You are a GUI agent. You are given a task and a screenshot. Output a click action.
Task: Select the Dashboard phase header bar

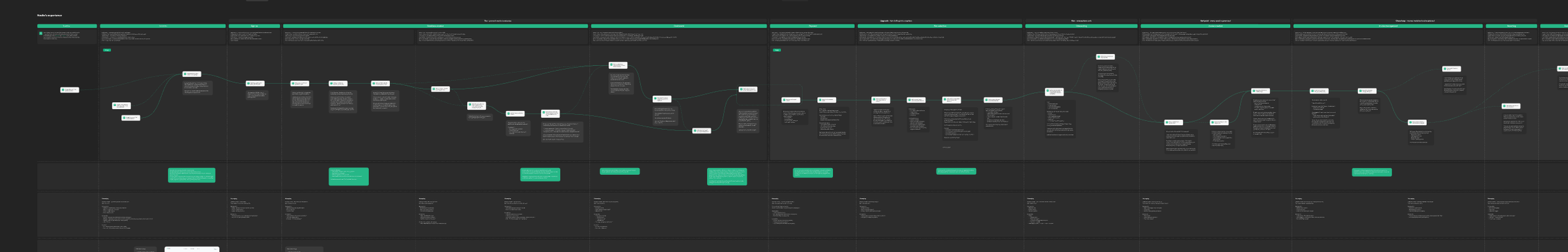click(679, 26)
